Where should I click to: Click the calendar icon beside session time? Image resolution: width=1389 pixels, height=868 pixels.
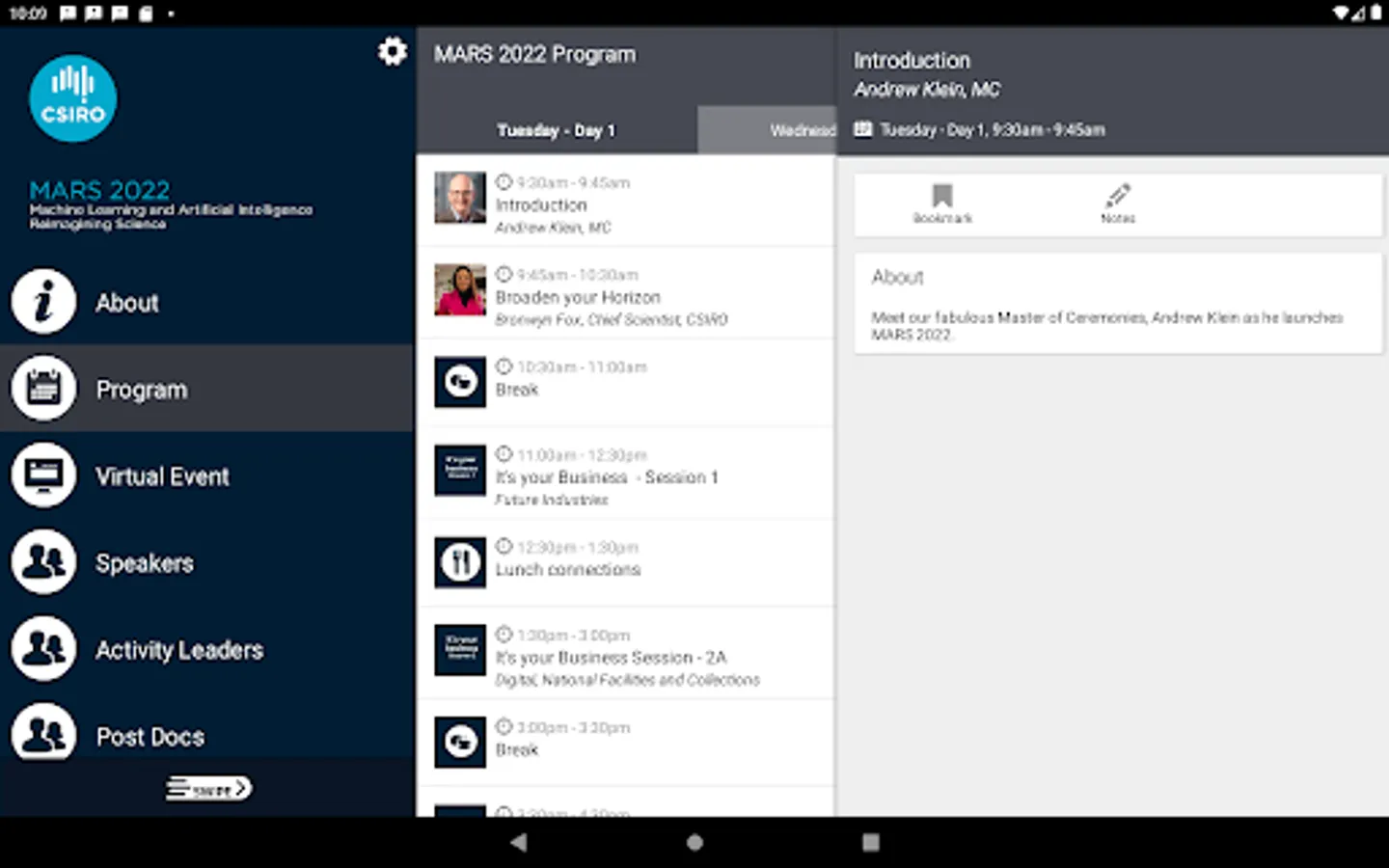(x=863, y=129)
